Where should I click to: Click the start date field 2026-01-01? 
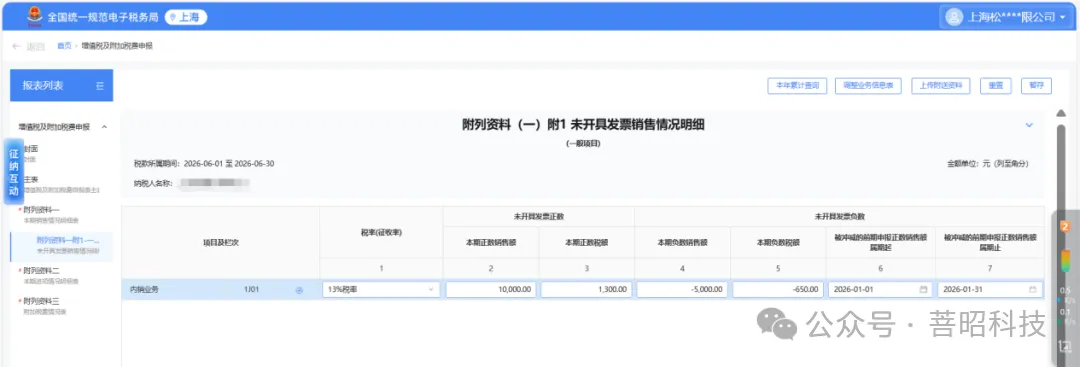(x=880, y=290)
